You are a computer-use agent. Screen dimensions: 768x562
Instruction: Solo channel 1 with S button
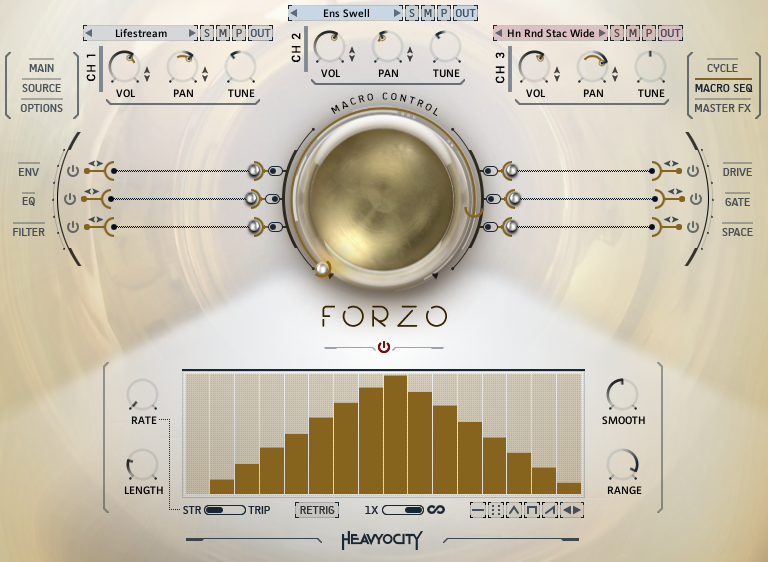pyautogui.click(x=206, y=33)
